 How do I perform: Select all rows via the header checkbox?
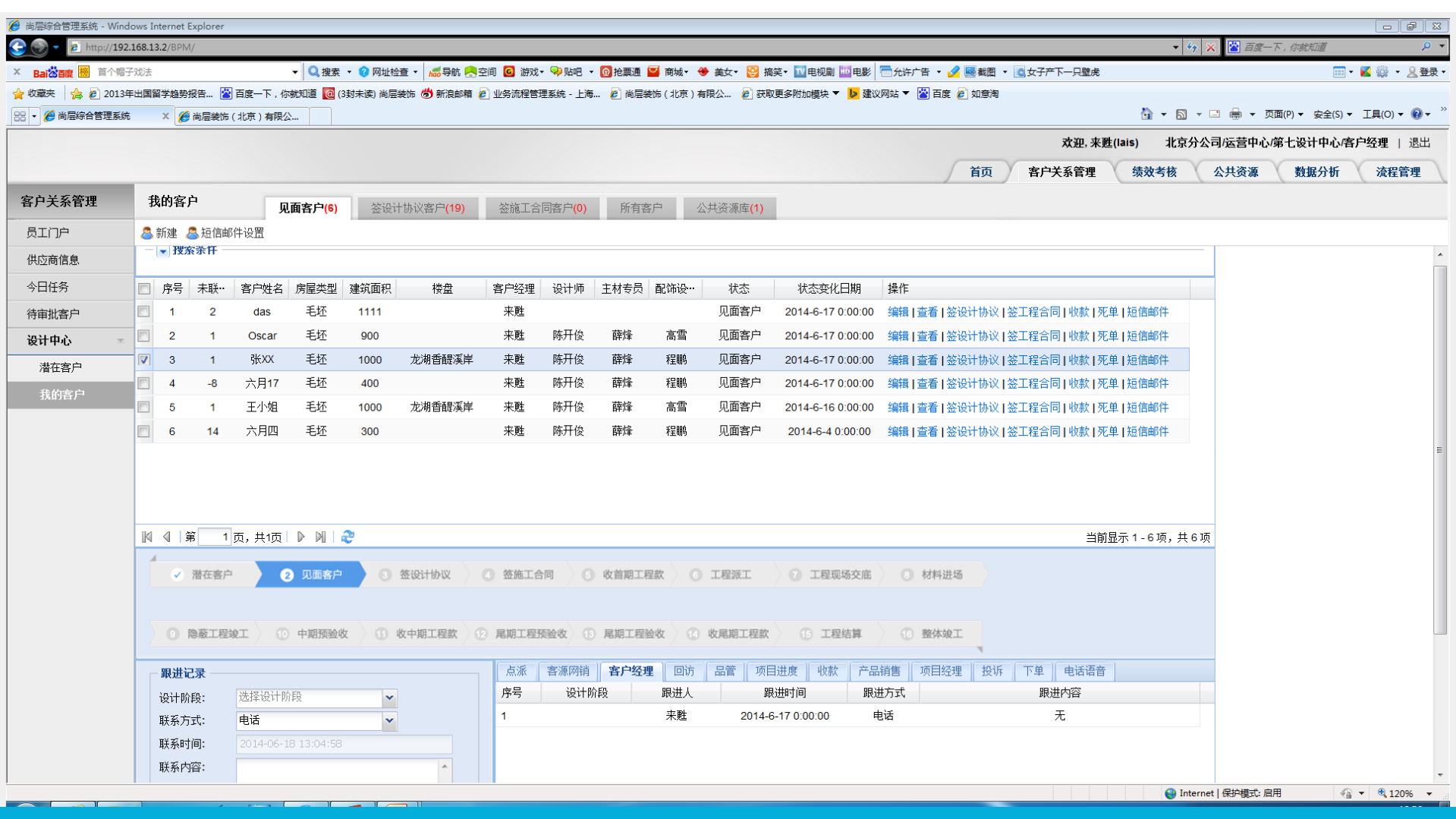[x=143, y=288]
